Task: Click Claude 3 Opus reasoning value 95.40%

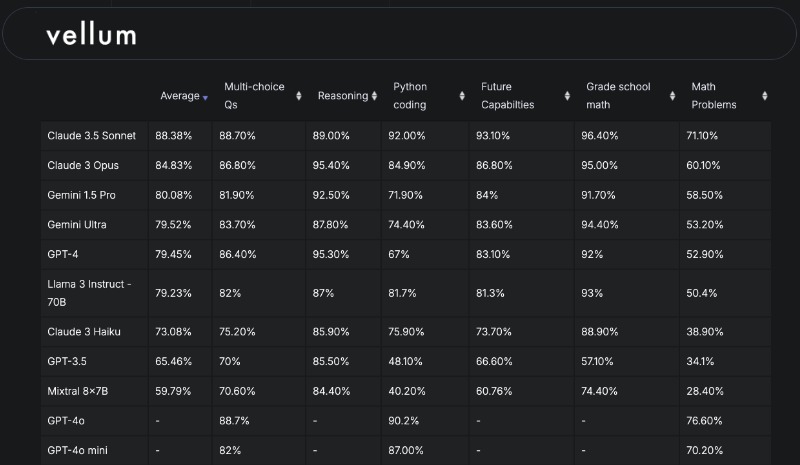Action: [x=331, y=165]
